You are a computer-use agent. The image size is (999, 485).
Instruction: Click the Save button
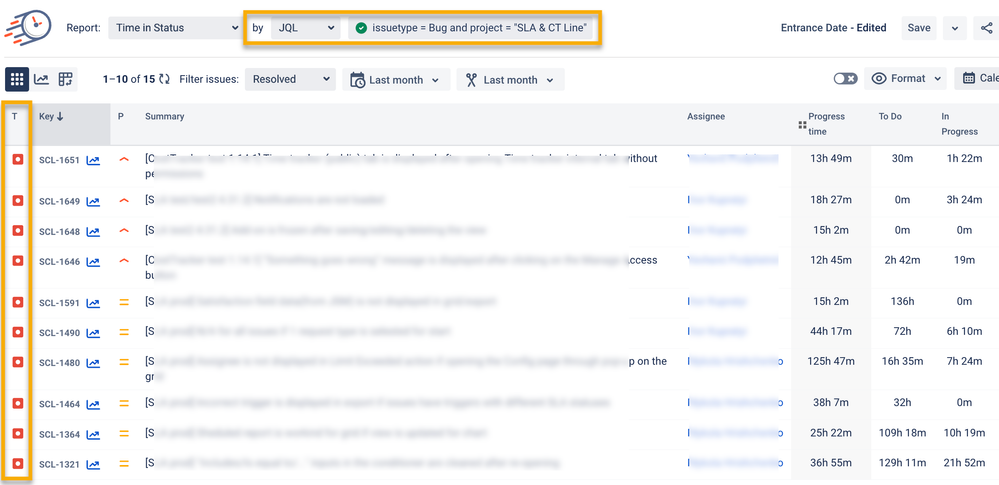click(919, 28)
